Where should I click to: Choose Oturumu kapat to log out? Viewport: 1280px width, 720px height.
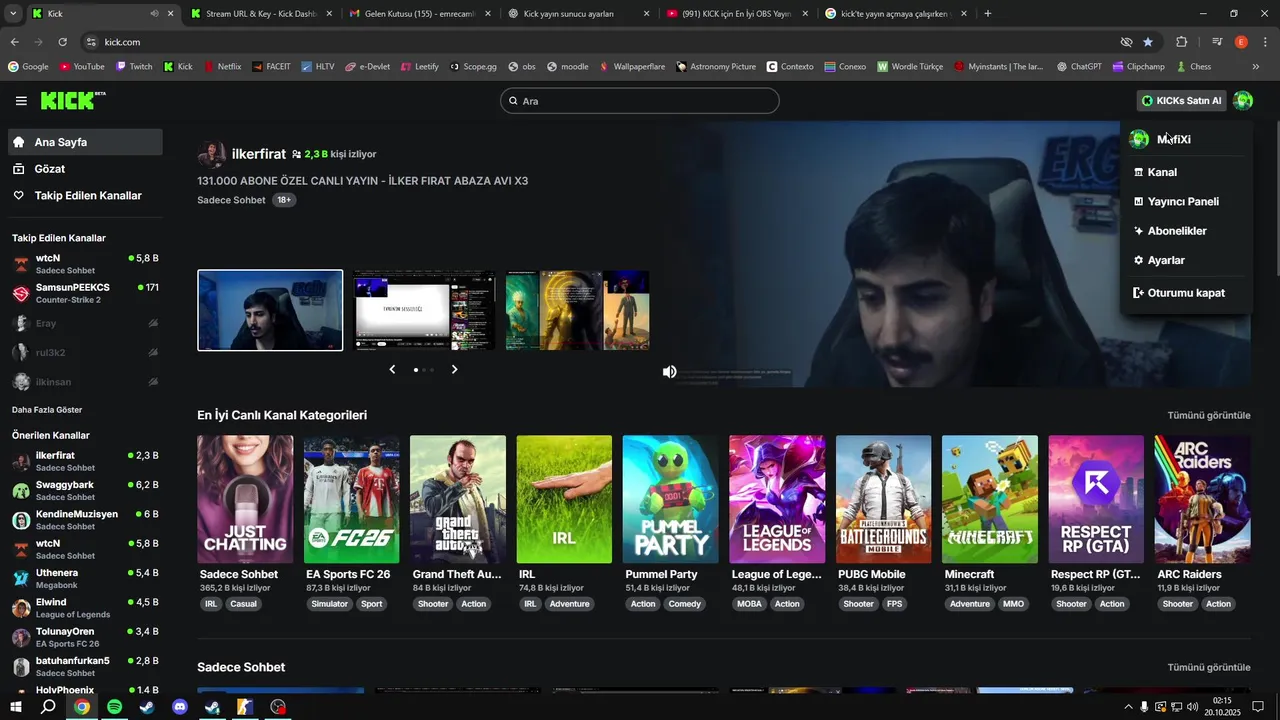pos(1186,293)
